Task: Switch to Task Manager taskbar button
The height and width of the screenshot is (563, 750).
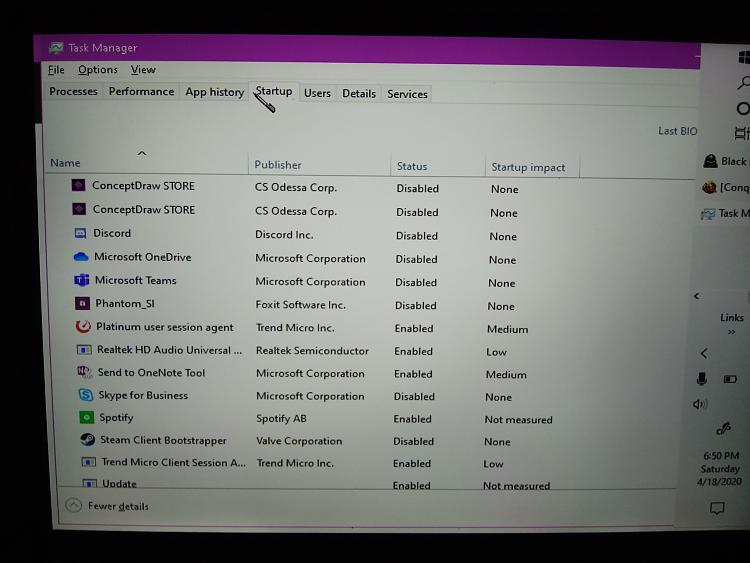Action: [x=725, y=213]
